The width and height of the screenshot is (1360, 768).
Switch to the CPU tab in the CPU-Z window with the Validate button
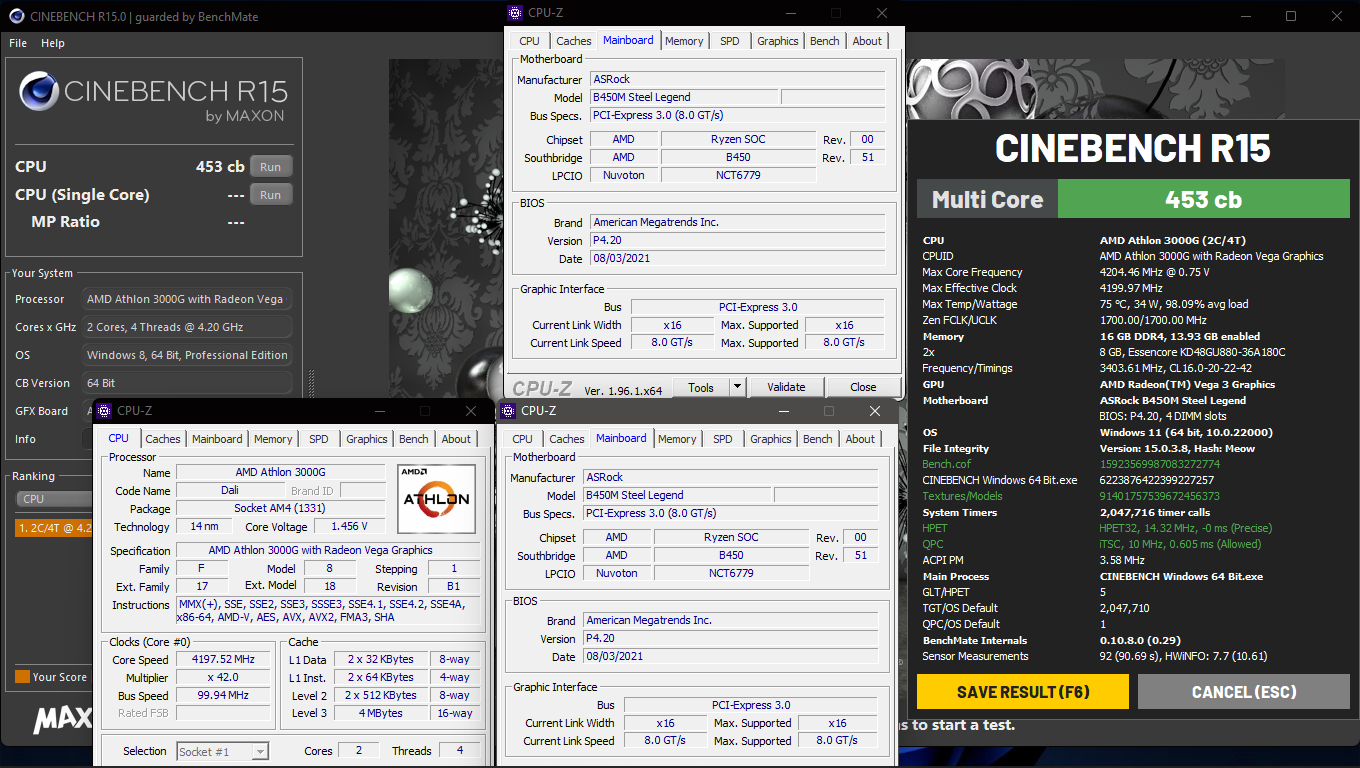point(530,41)
